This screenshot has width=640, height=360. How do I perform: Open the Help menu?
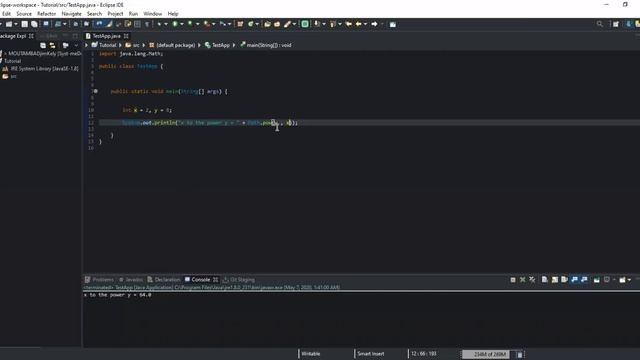[173, 13]
